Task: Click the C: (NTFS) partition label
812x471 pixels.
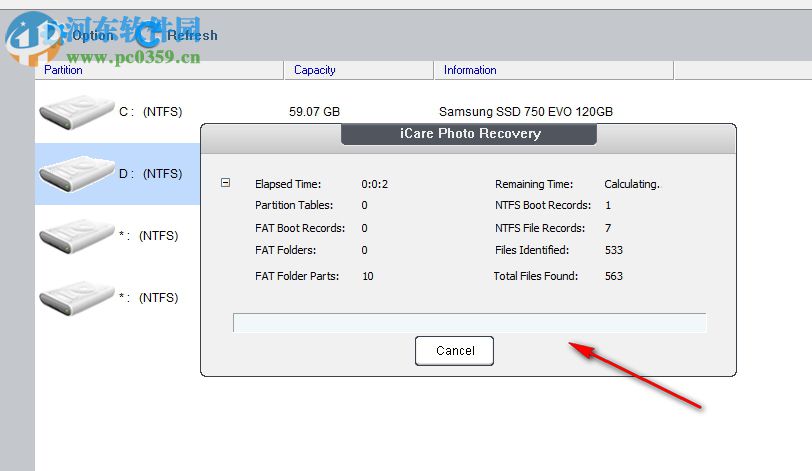Action: coord(151,112)
